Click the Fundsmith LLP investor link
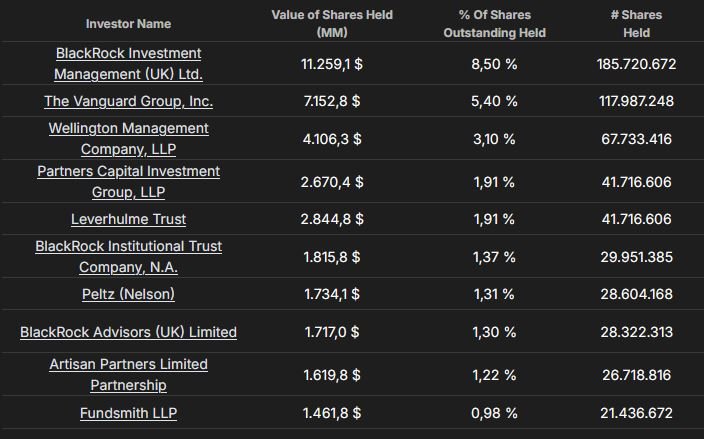 (x=128, y=413)
